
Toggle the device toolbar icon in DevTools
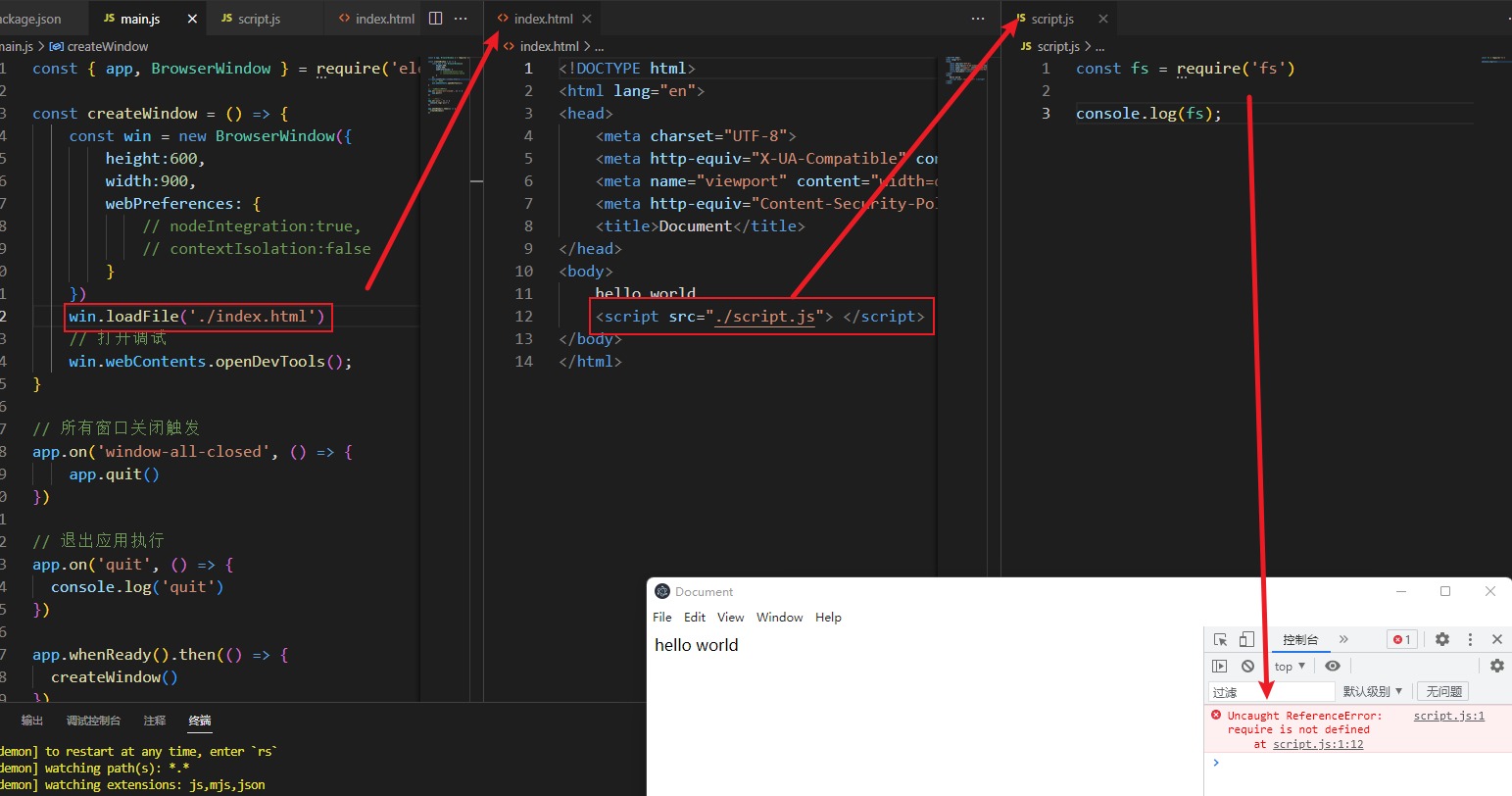pos(1246,640)
